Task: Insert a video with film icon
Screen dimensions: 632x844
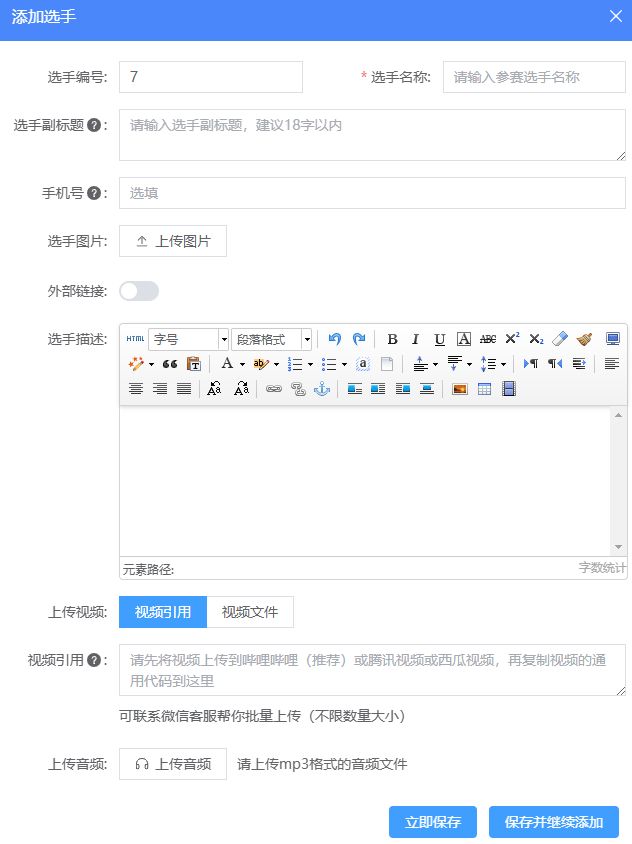Action: (x=509, y=389)
